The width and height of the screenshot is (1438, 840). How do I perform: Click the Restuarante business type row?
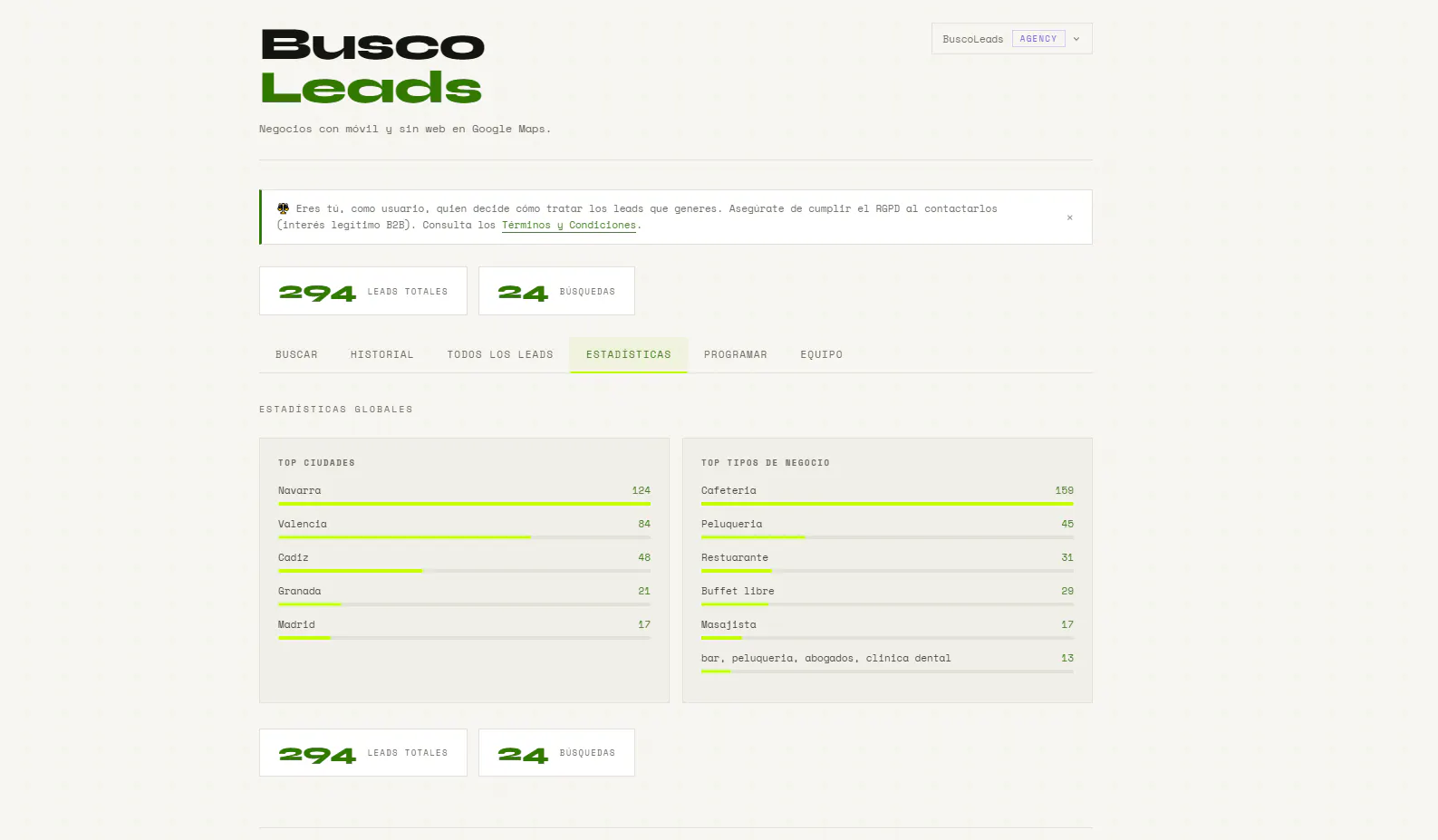coord(887,562)
